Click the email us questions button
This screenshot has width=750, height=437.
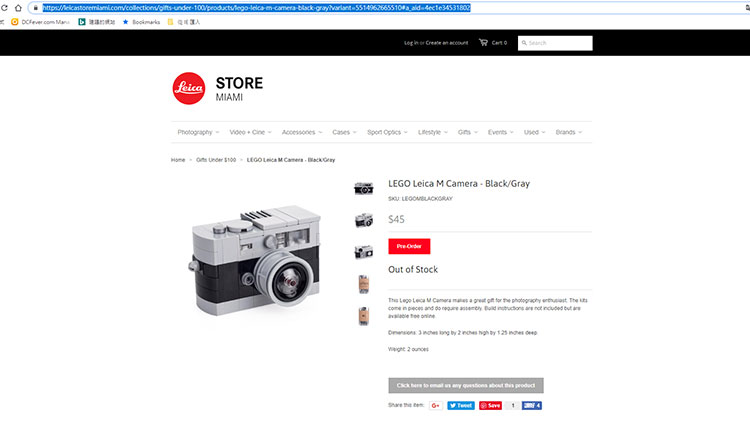(x=466, y=385)
